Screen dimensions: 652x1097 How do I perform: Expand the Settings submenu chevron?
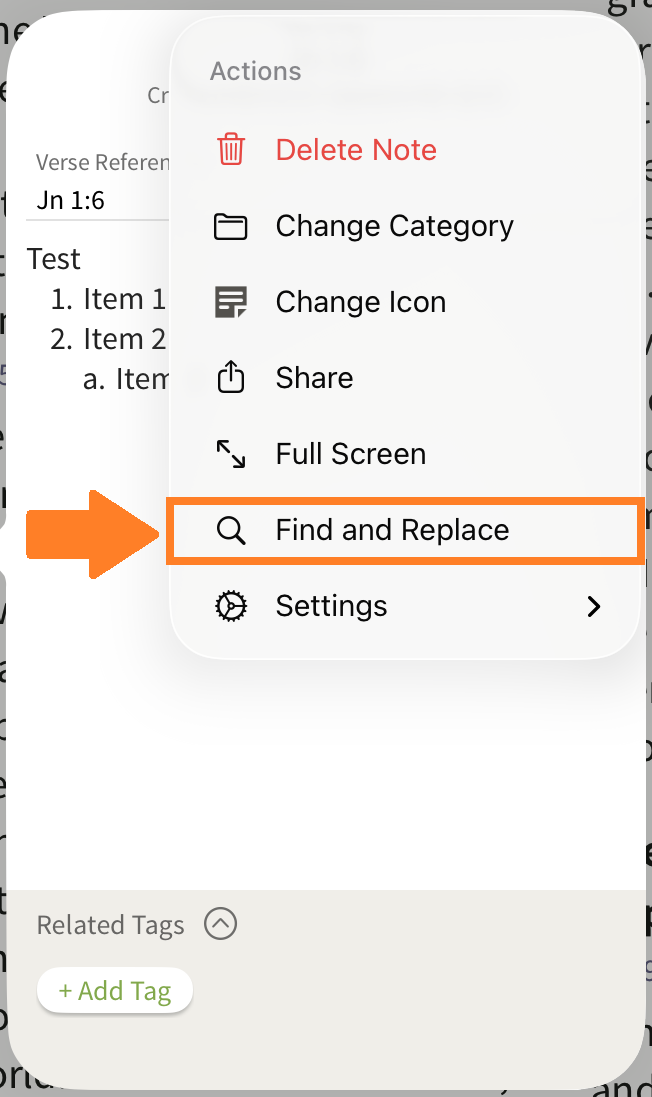(x=594, y=606)
